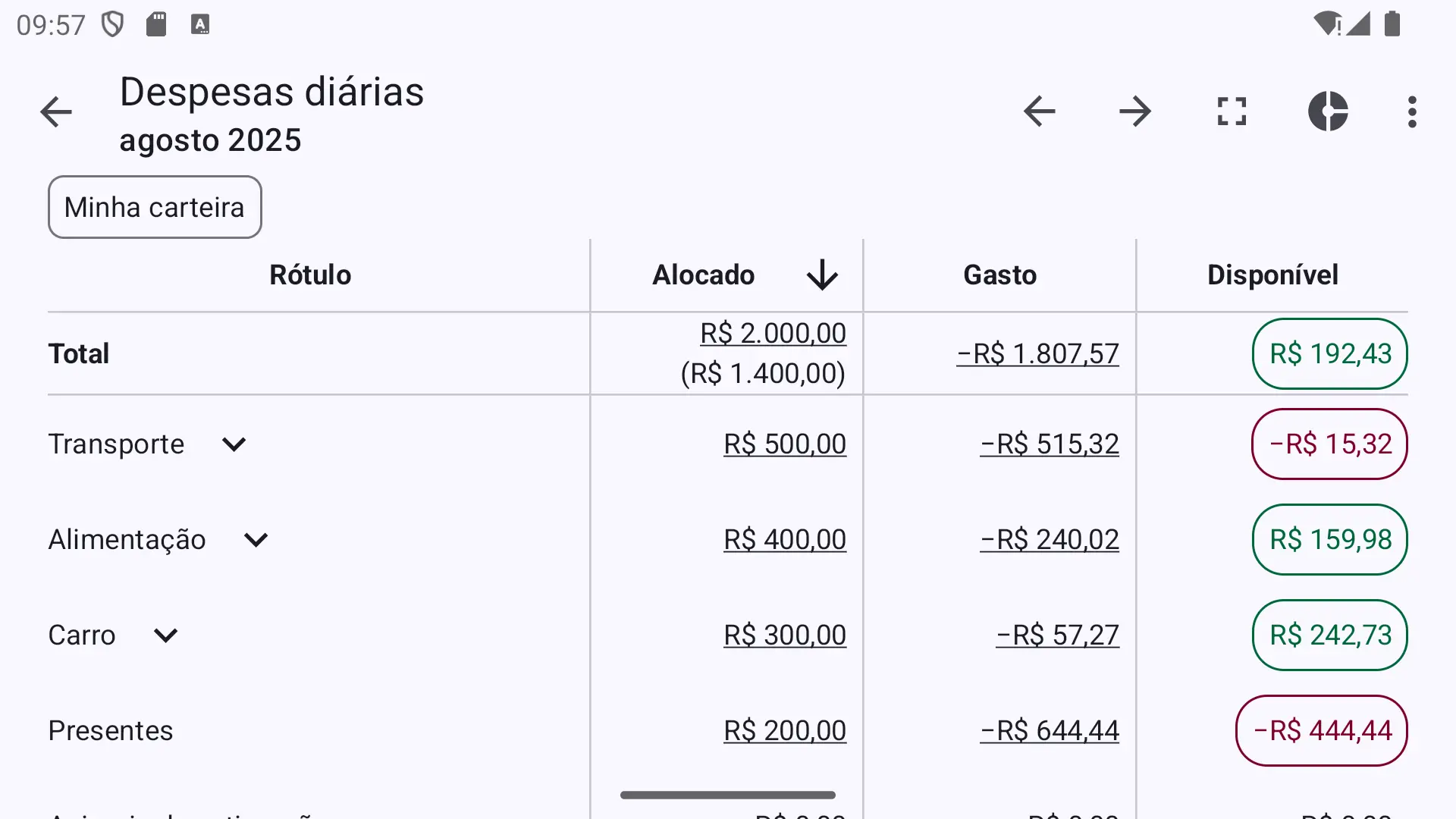Tap the back navigation arrow
Viewport: 1456px width, 819px height.
pyautogui.click(x=56, y=112)
